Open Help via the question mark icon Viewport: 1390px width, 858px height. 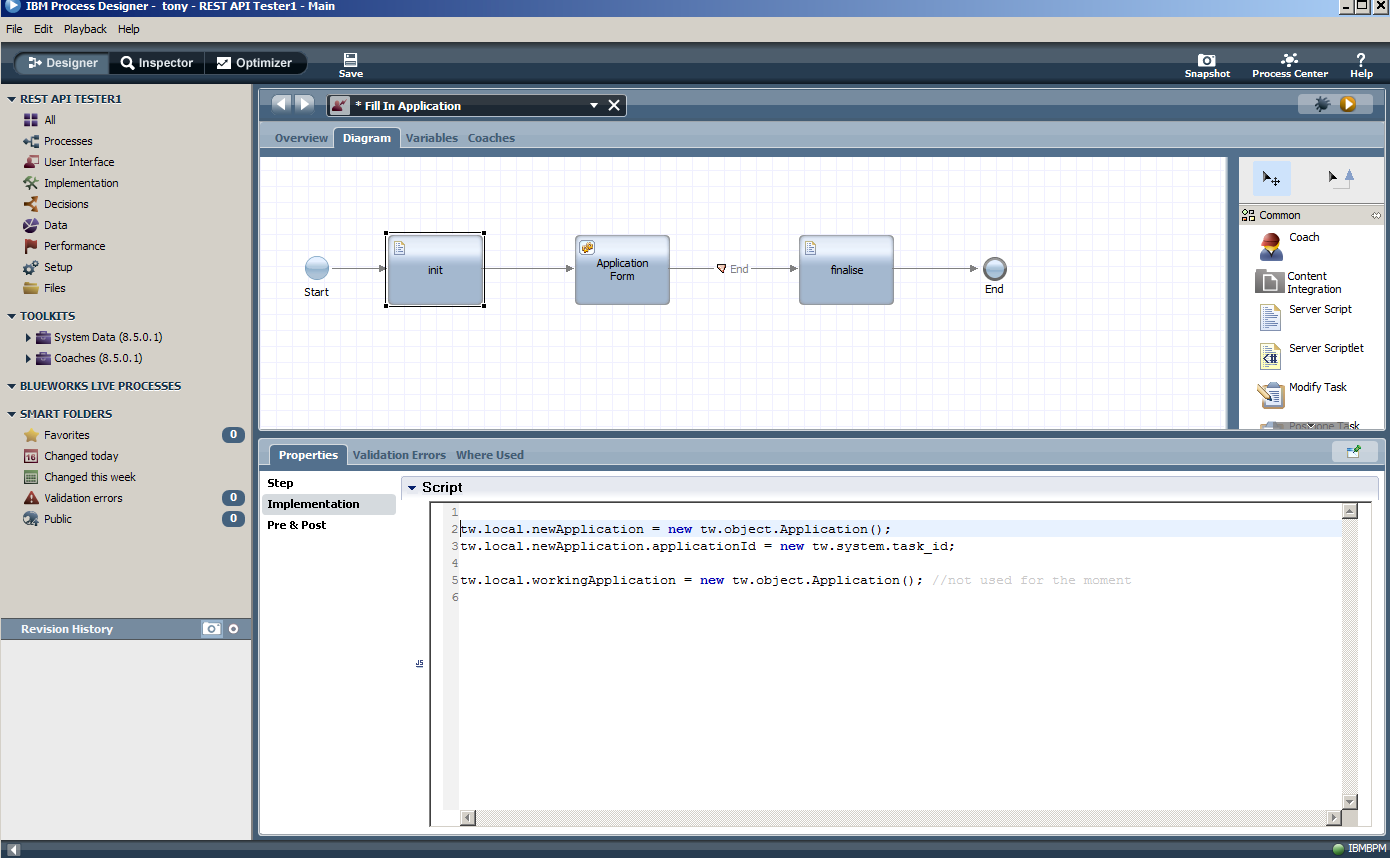point(1361,66)
